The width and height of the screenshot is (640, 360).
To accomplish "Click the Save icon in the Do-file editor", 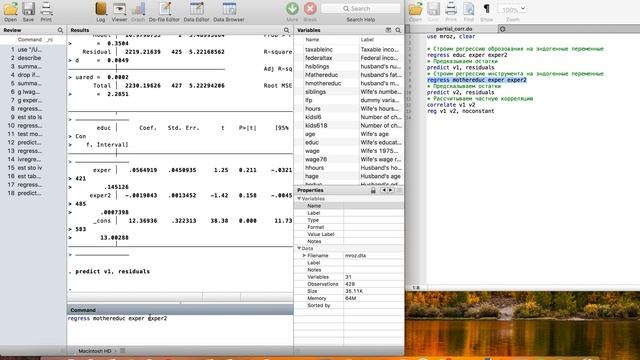I will pos(433,9).
